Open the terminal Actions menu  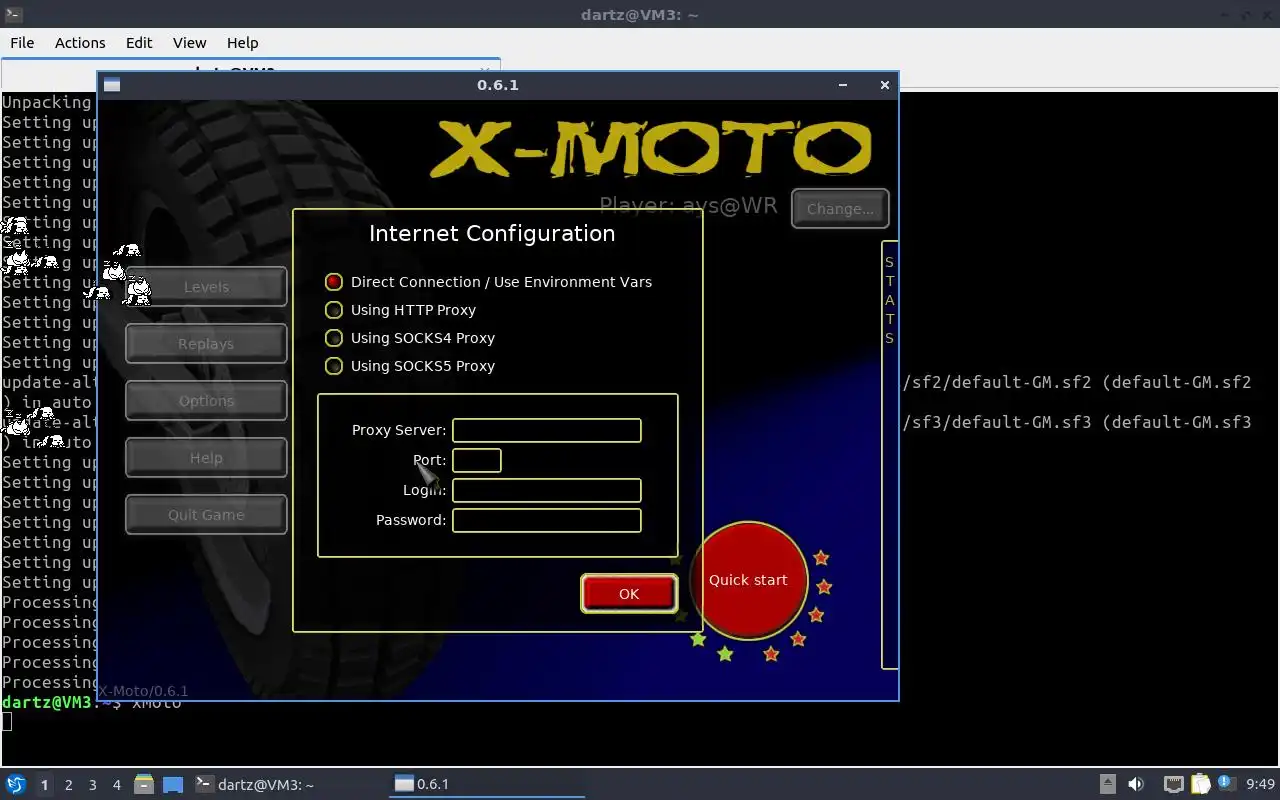pos(80,43)
